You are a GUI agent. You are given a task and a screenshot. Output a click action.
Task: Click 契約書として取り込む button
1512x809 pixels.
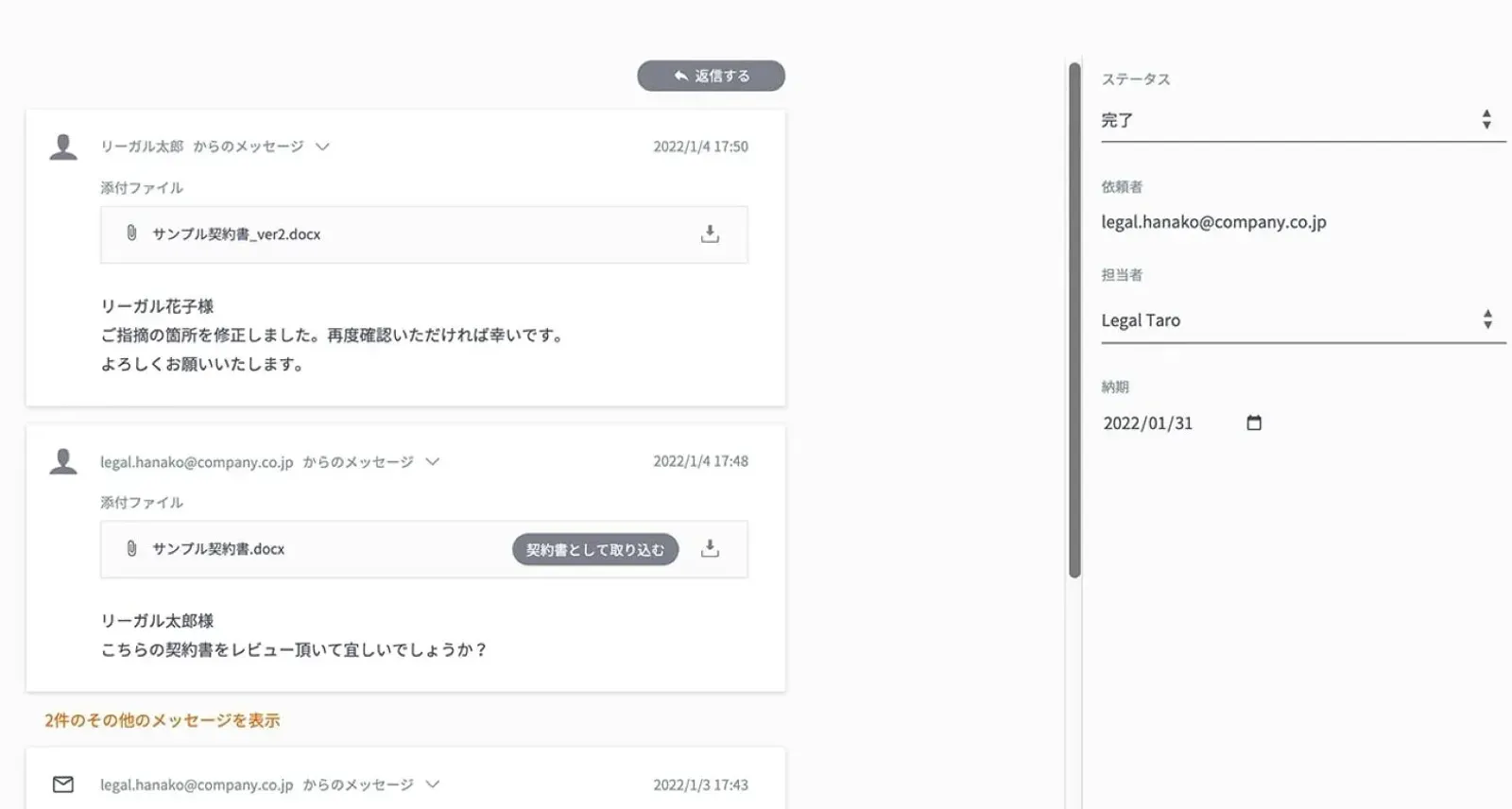(x=595, y=549)
